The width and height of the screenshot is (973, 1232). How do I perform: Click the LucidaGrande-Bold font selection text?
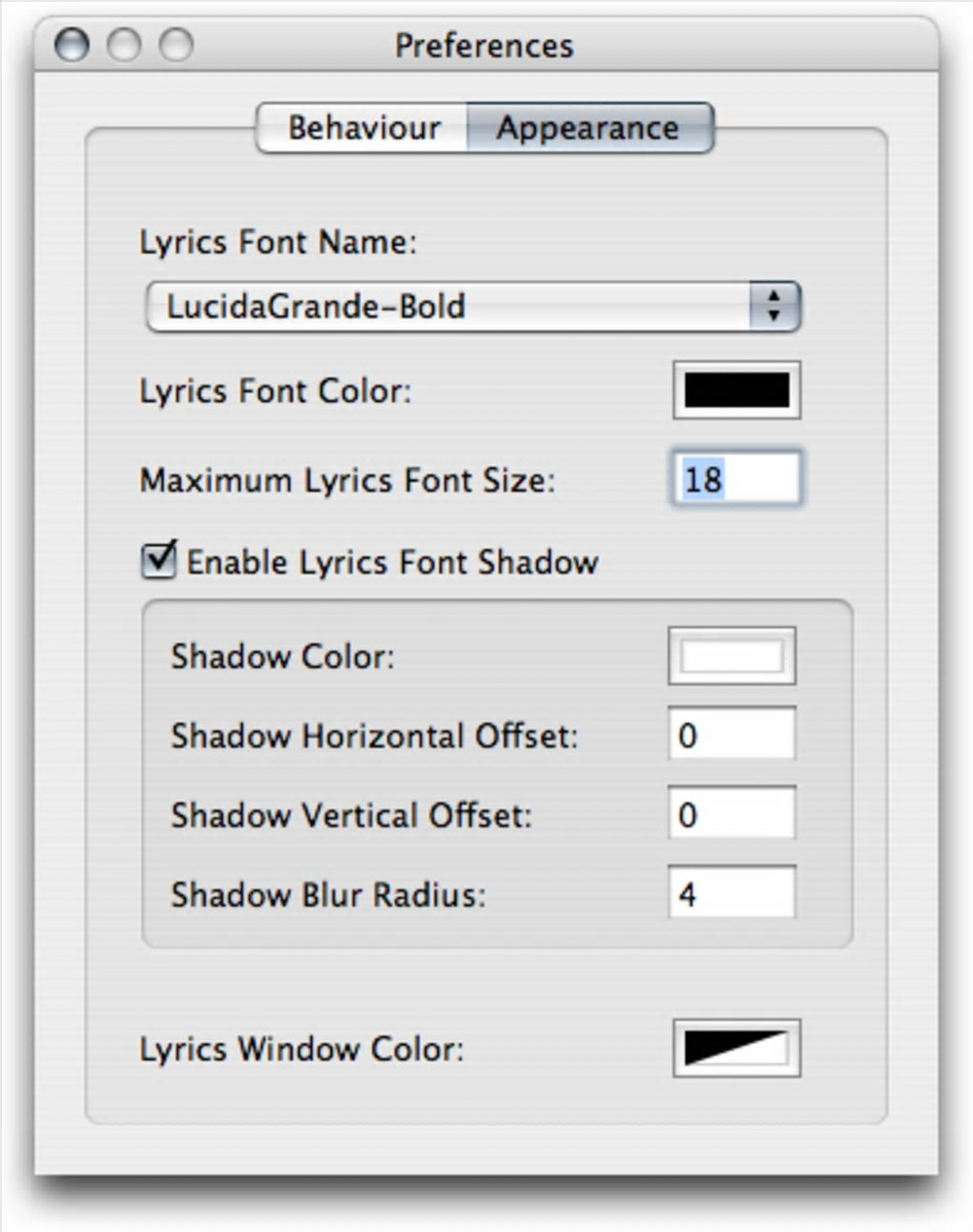(316, 307)
